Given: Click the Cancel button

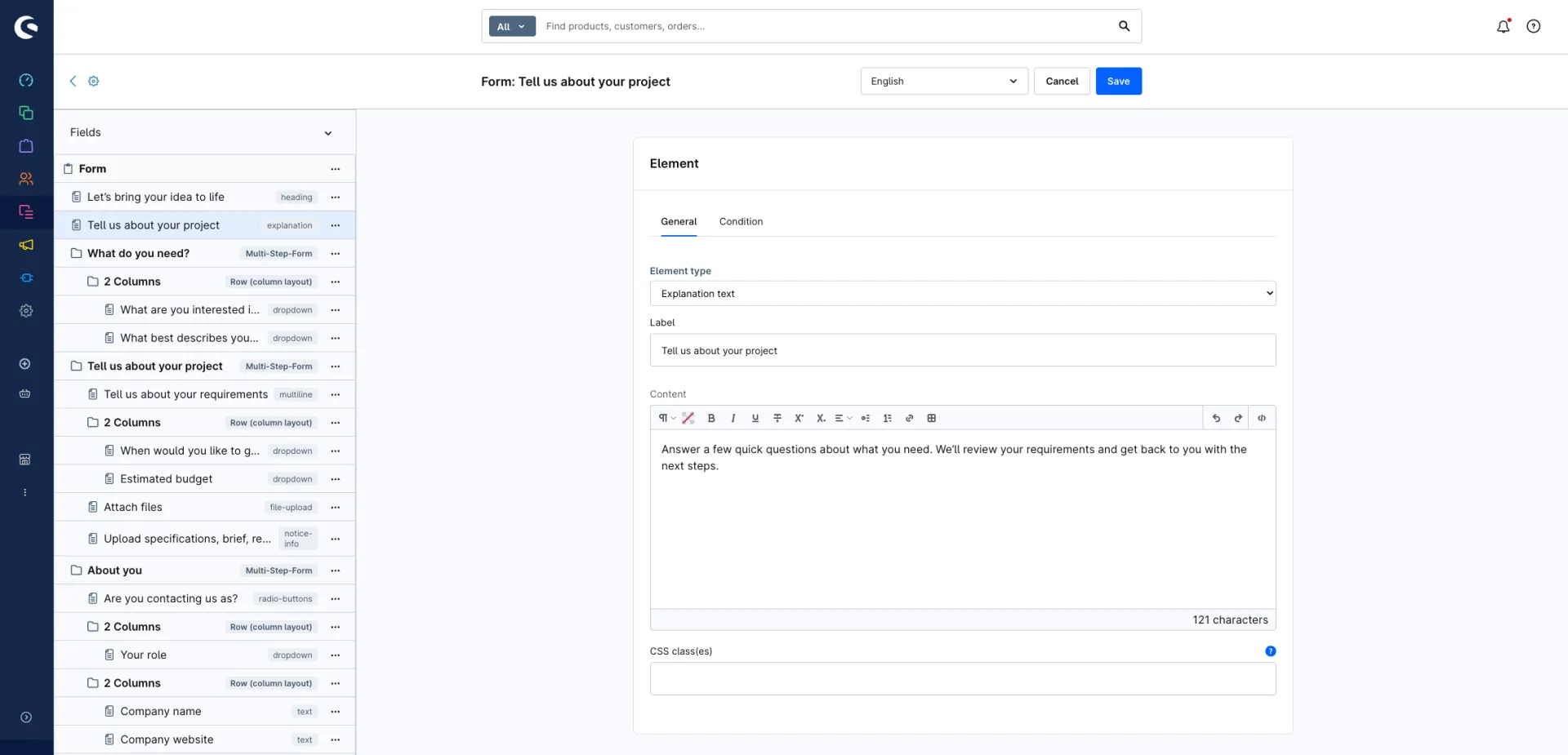Looking at the screenshot, I should 1062,81.
